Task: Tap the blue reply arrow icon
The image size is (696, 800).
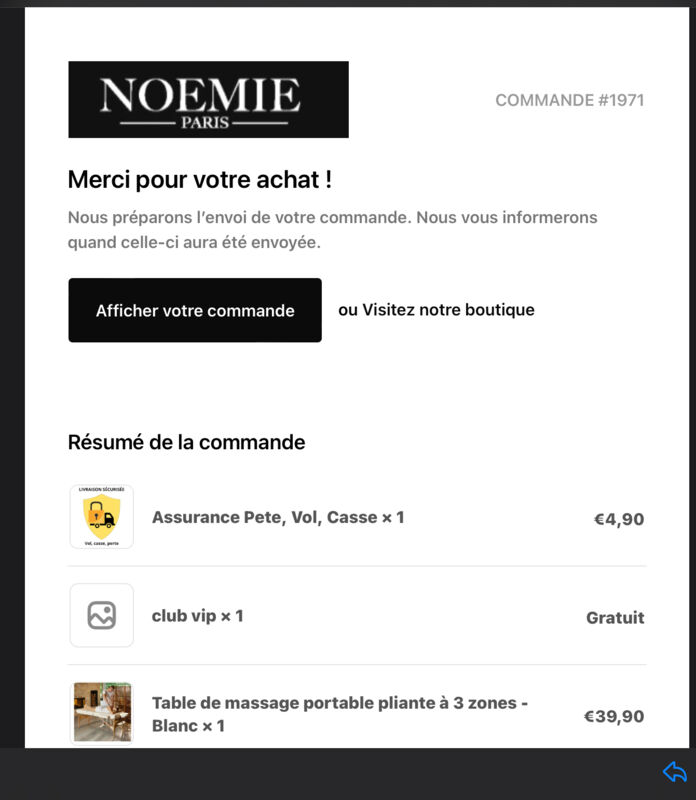Action: [675, 771]
